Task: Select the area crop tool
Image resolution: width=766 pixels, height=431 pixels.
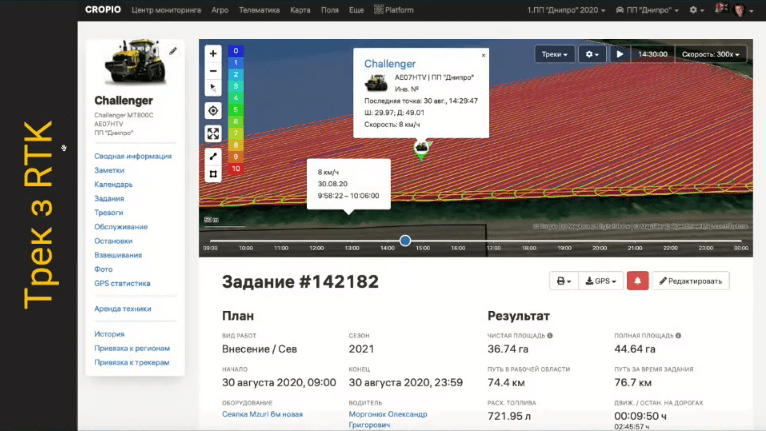Action: coord(213,174)
